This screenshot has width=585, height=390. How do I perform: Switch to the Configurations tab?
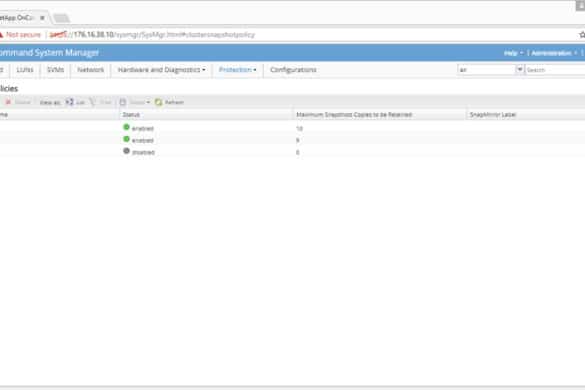click(x=293, y=70)
